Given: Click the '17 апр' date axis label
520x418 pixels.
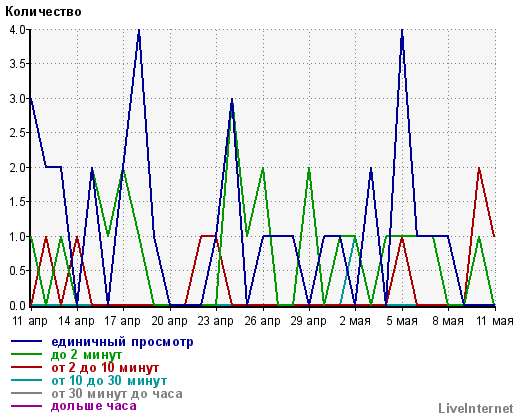Looking at the screenshot, I should (x=122, y=321).
